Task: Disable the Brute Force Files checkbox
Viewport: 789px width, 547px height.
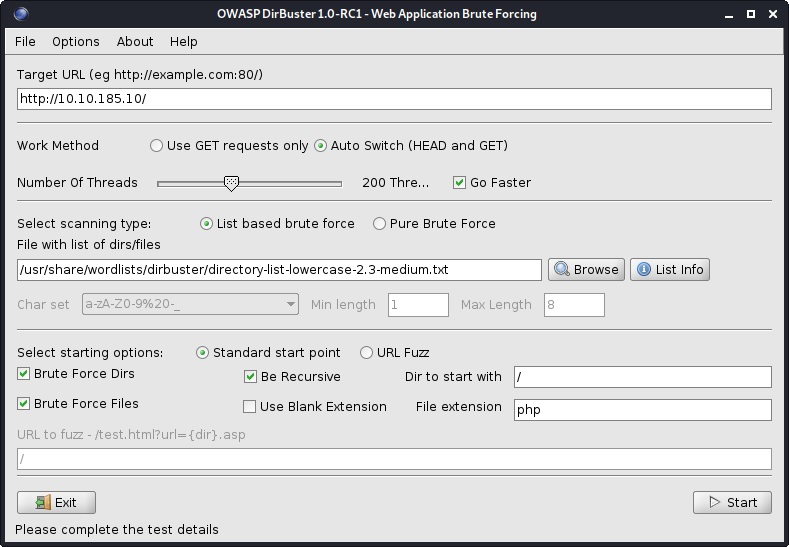Action: point(24,404)
